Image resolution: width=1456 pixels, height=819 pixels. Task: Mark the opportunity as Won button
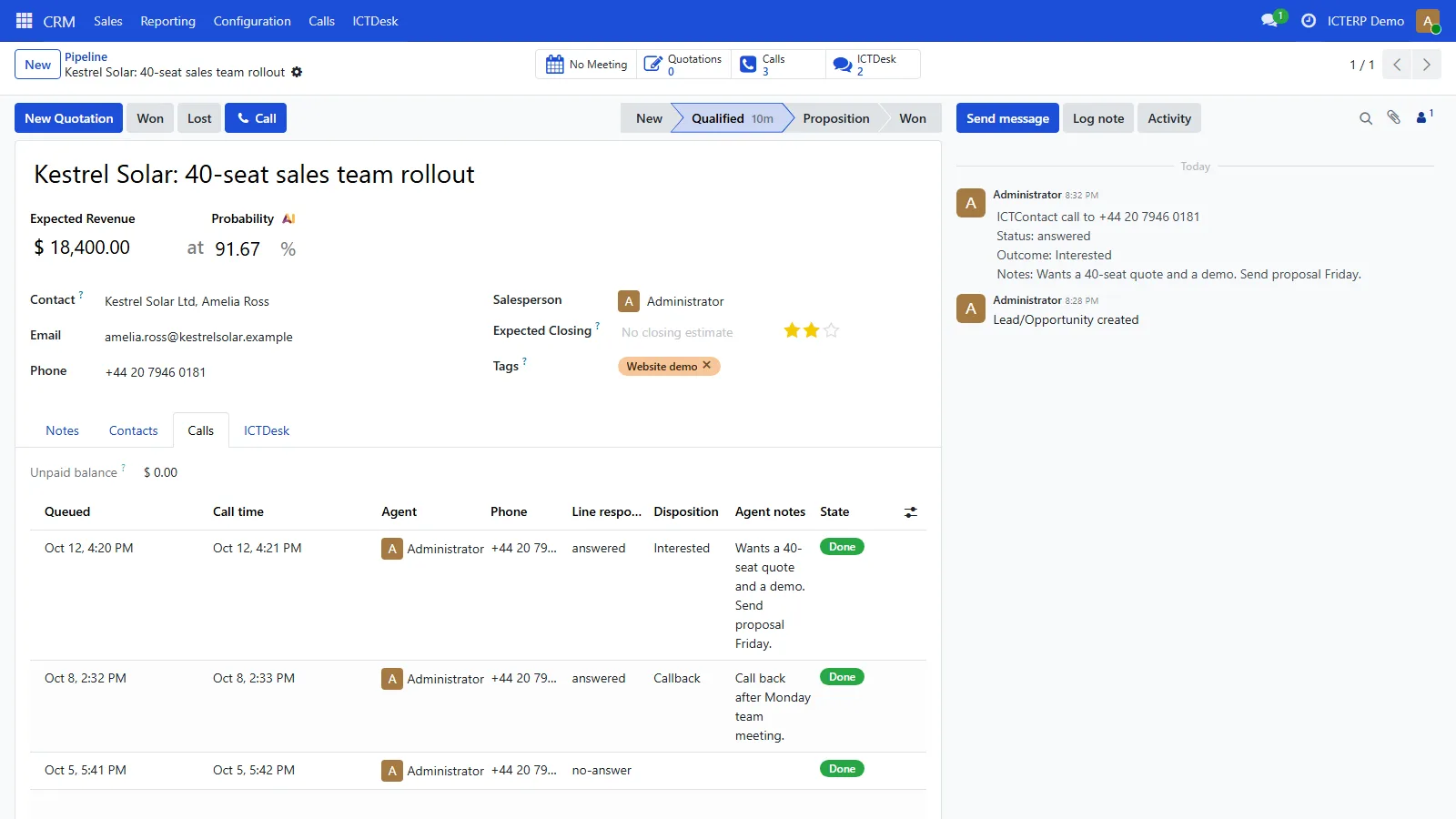tap(150, 118)
